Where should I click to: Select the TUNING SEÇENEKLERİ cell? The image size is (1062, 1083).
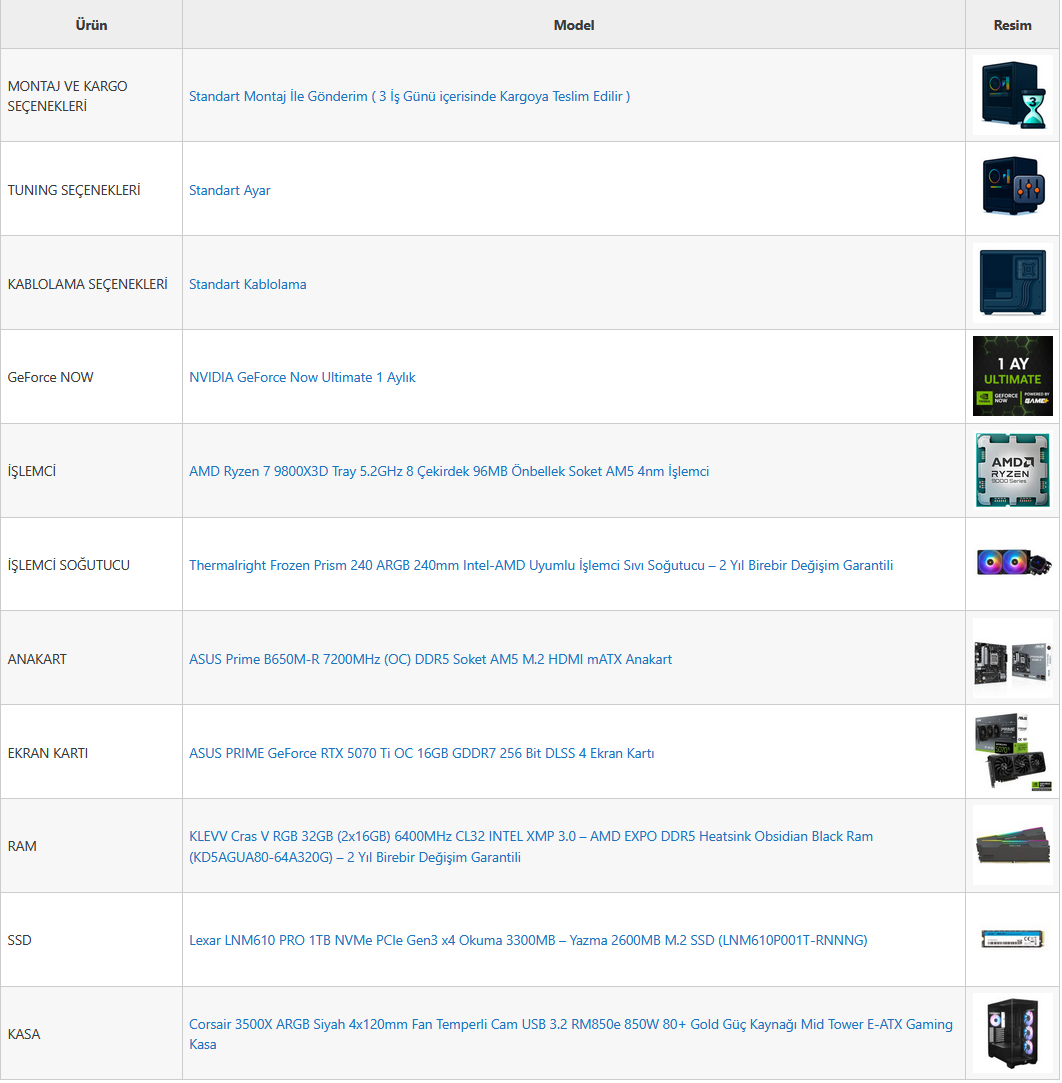[x=91, y=189]
